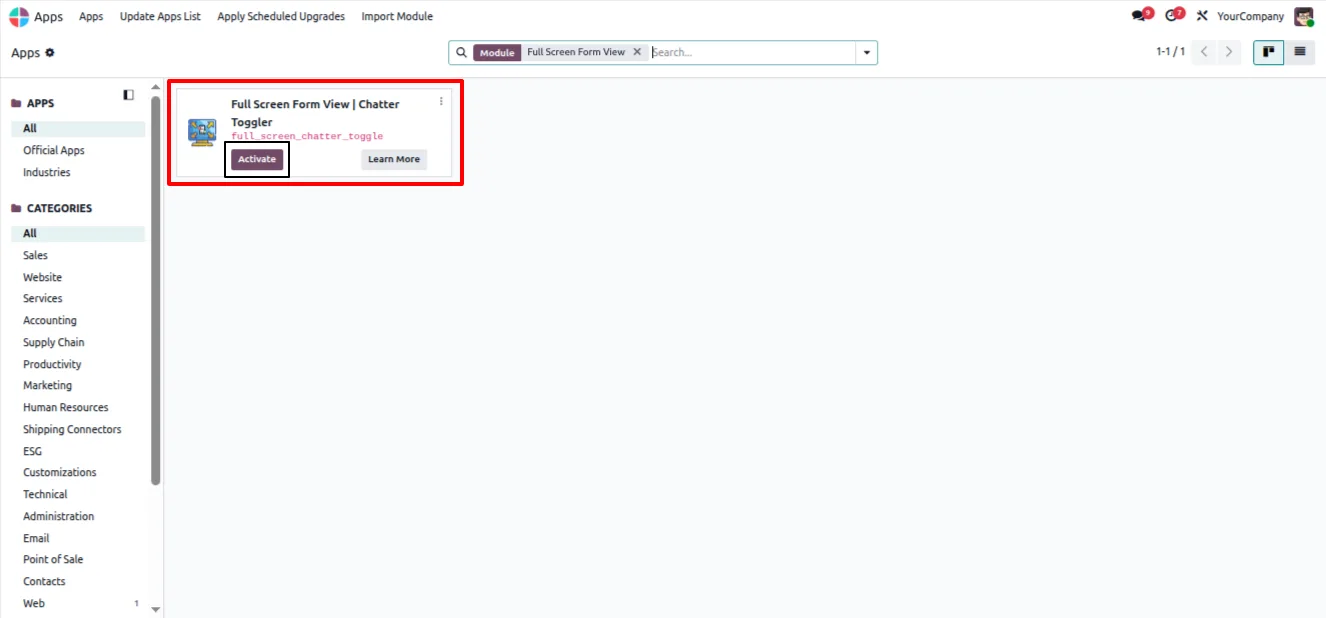This screenshot has width=1326, height=618.
Task: Open the module card three-dot menu
Action: 441,101
